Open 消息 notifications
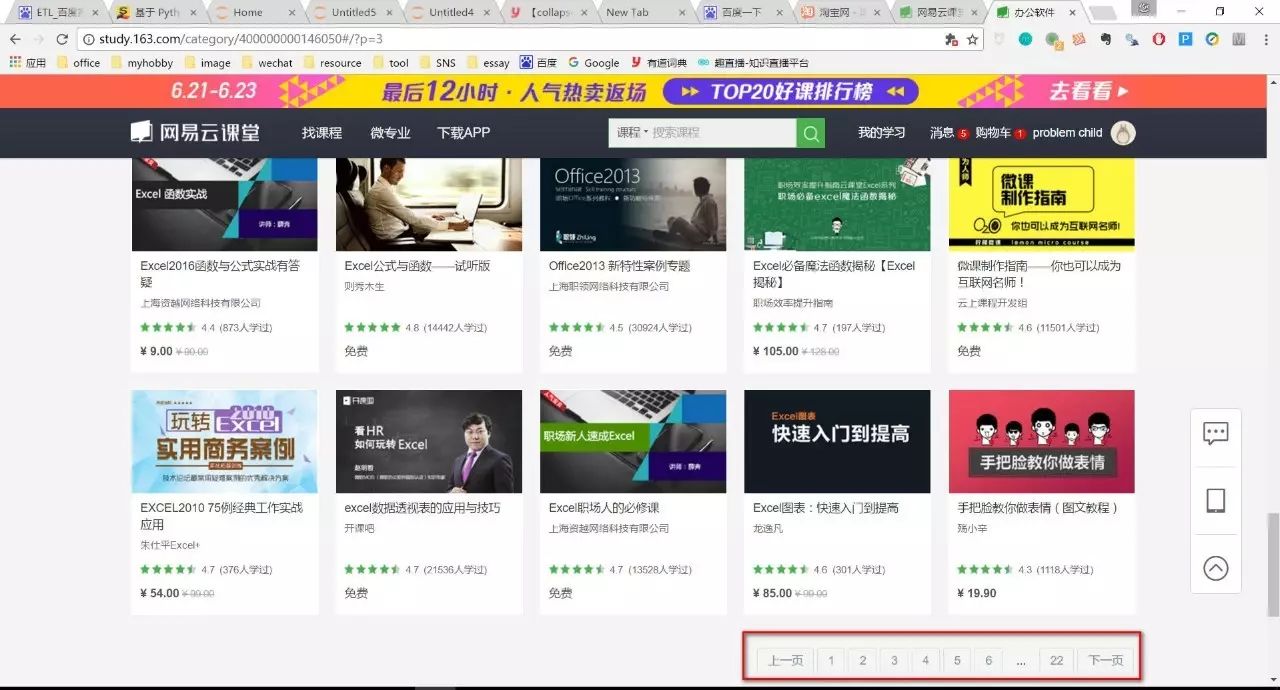1280x690 pixels. (x=942, y=133)
